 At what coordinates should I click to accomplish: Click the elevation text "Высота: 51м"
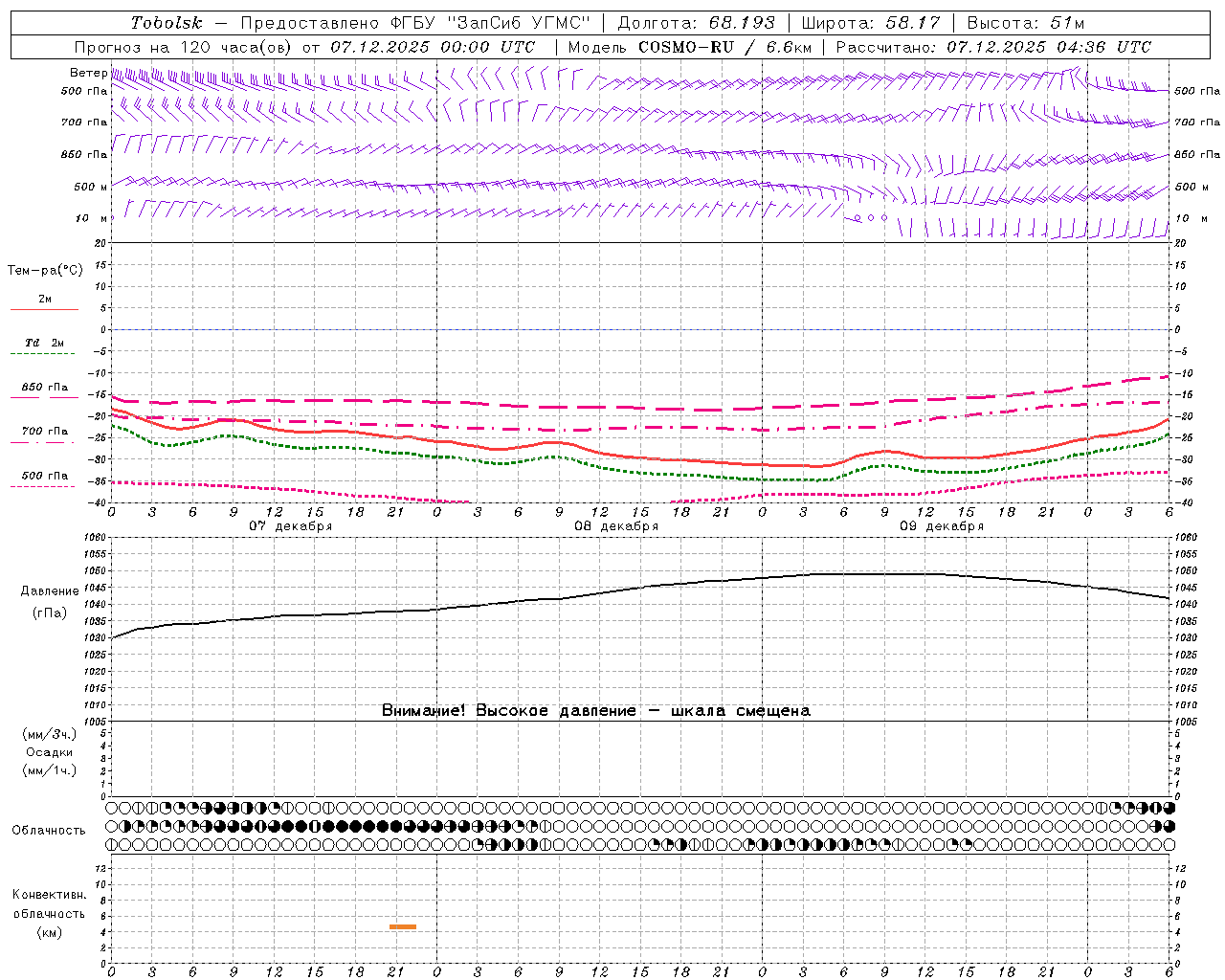(x=1026, y=23)
